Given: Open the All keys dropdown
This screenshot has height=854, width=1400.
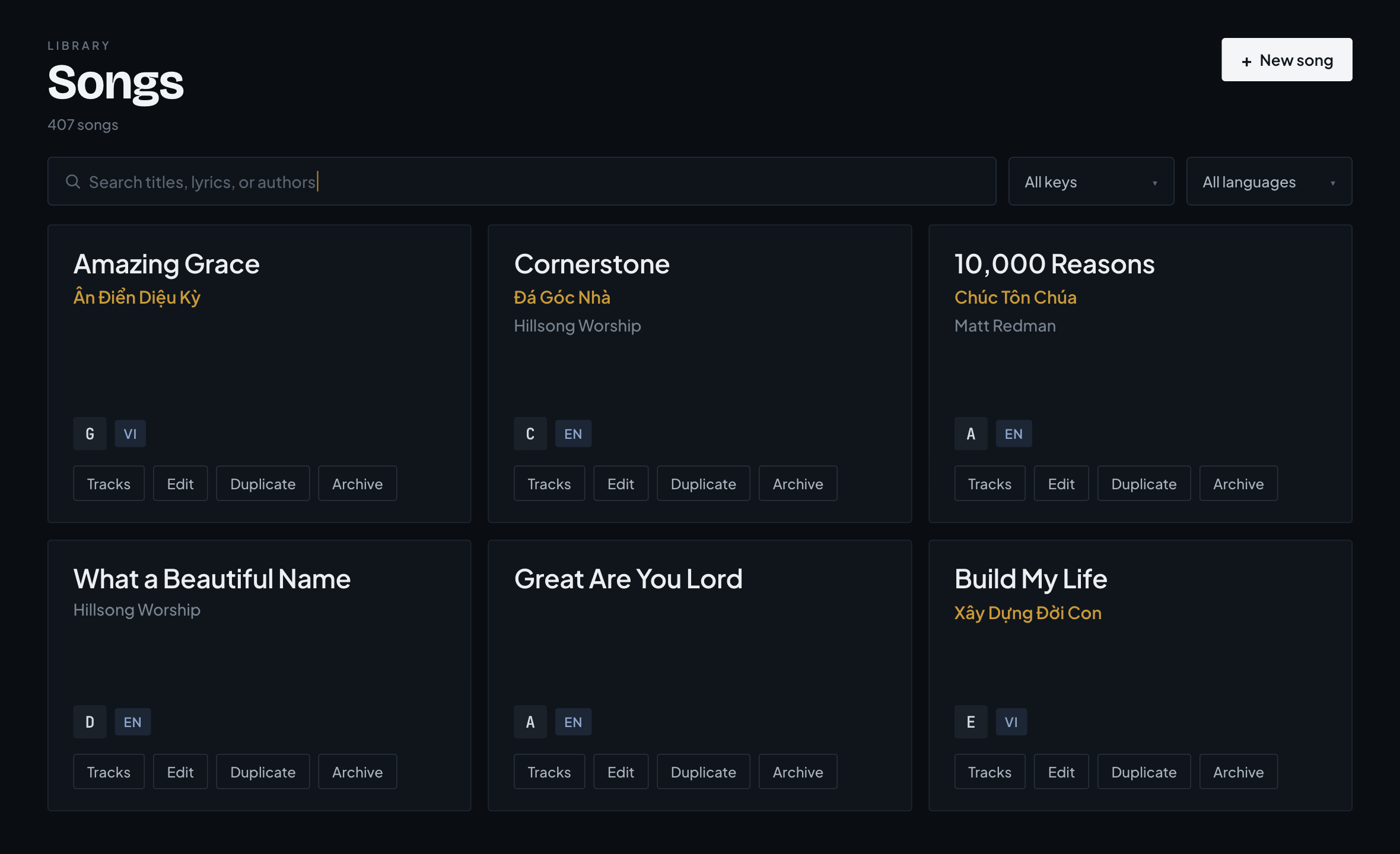Looking at the screenshot, I should [x=1091, y=181].
